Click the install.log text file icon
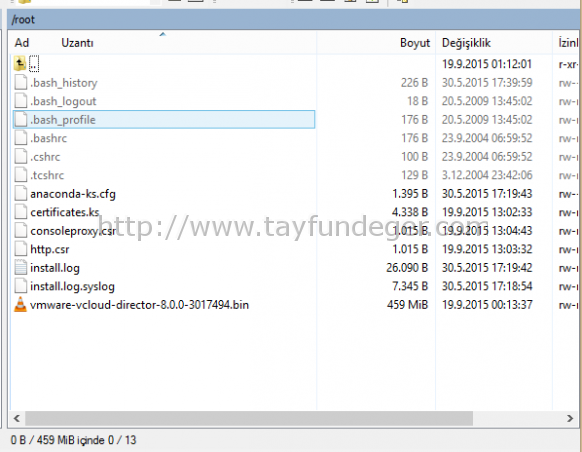The width and height of the screenshot is (582, 452). click(20, 268)
